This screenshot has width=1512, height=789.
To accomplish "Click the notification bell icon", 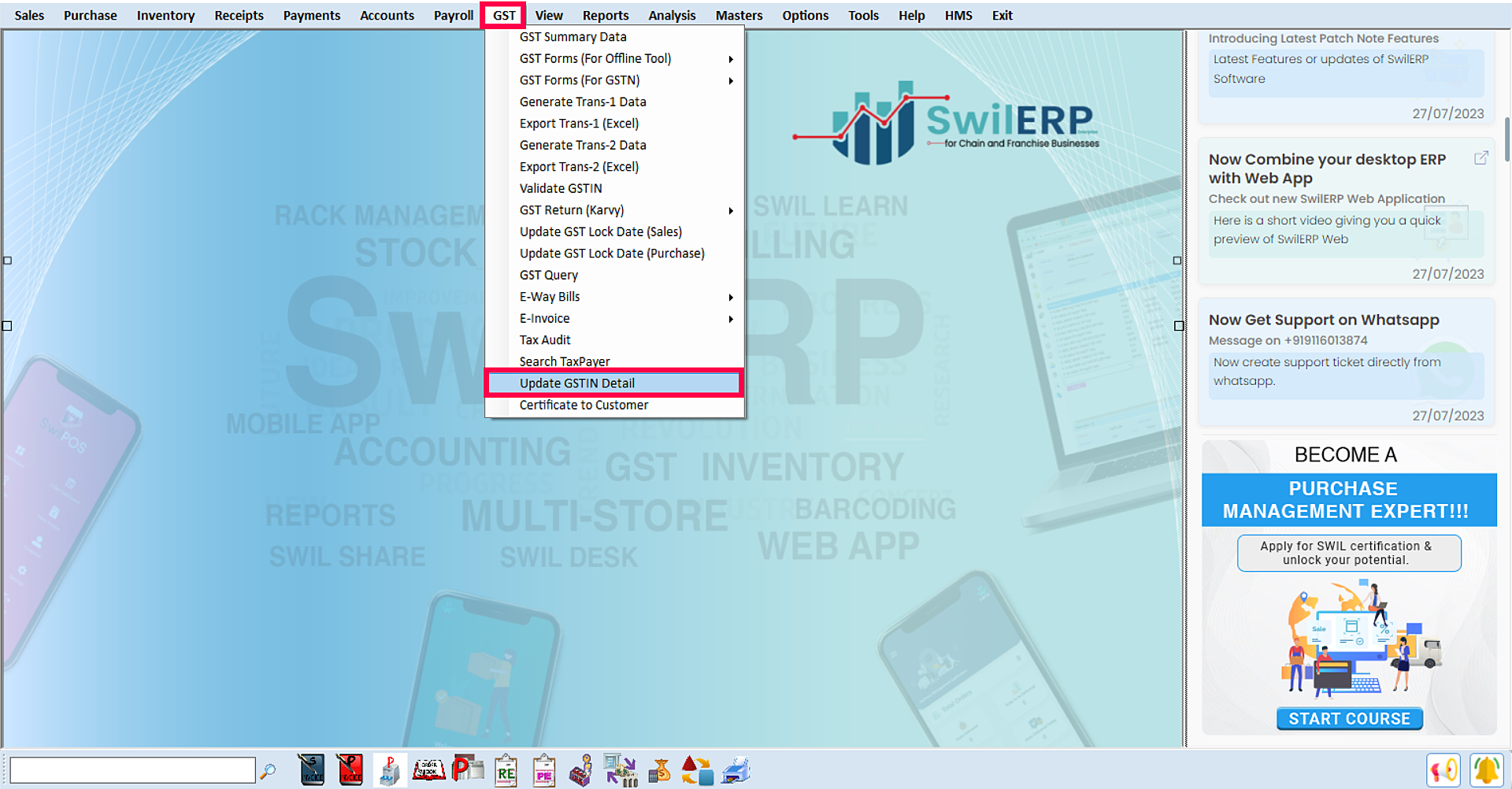I will tap(1487, 770).
